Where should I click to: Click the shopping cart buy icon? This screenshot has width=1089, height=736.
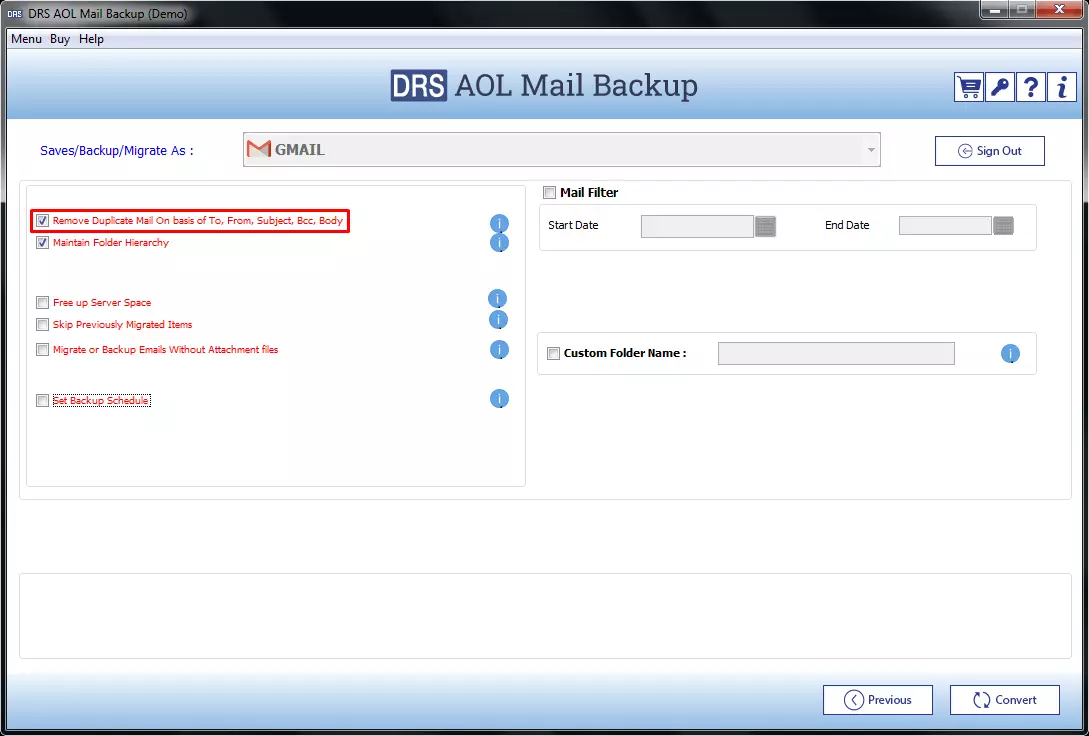[x=969, y=87]
